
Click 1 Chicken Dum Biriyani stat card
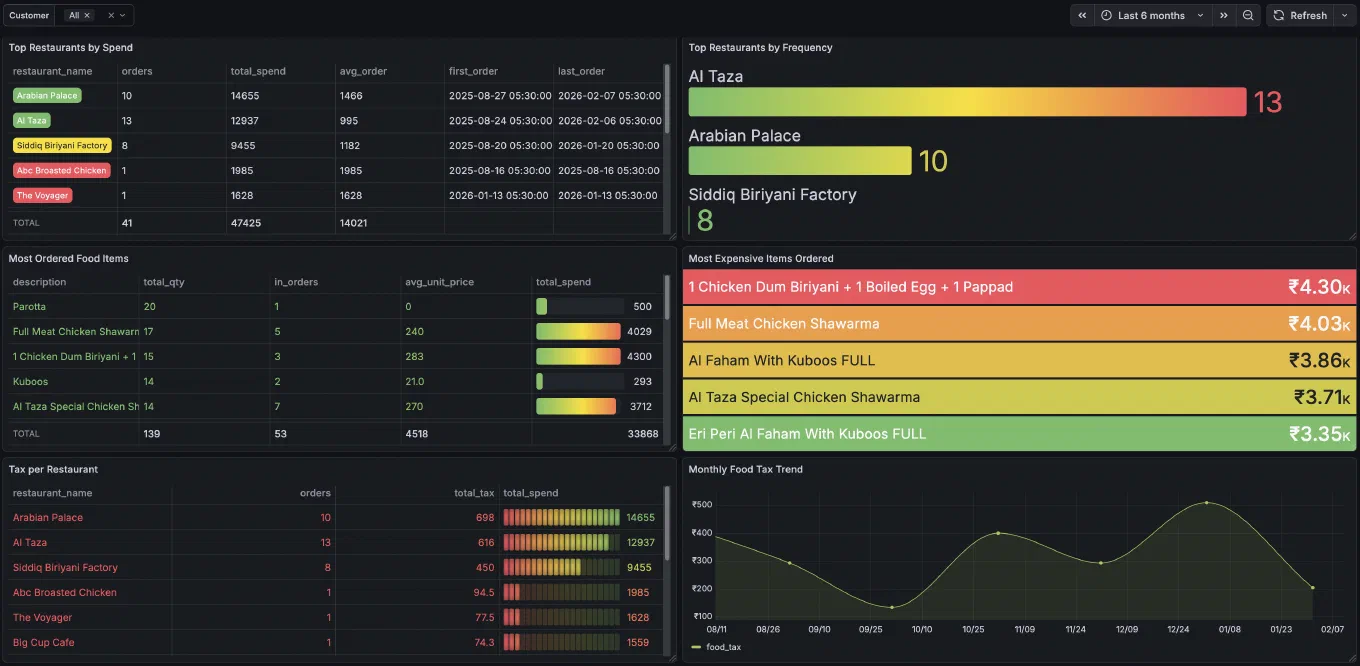[1020, 287]
